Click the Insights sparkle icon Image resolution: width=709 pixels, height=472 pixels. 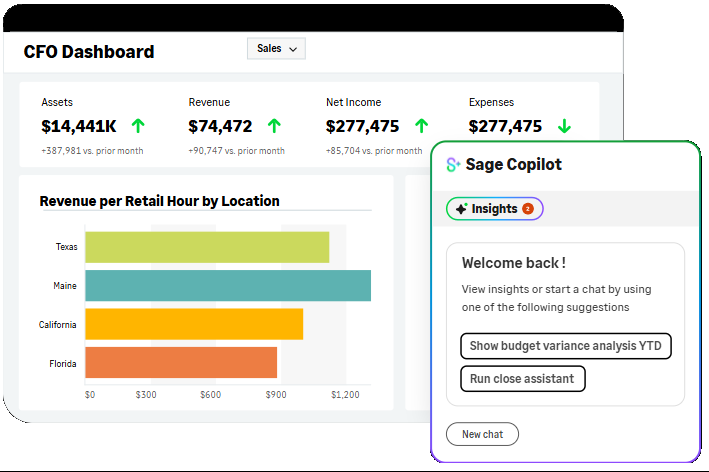[x=461, y=209]
